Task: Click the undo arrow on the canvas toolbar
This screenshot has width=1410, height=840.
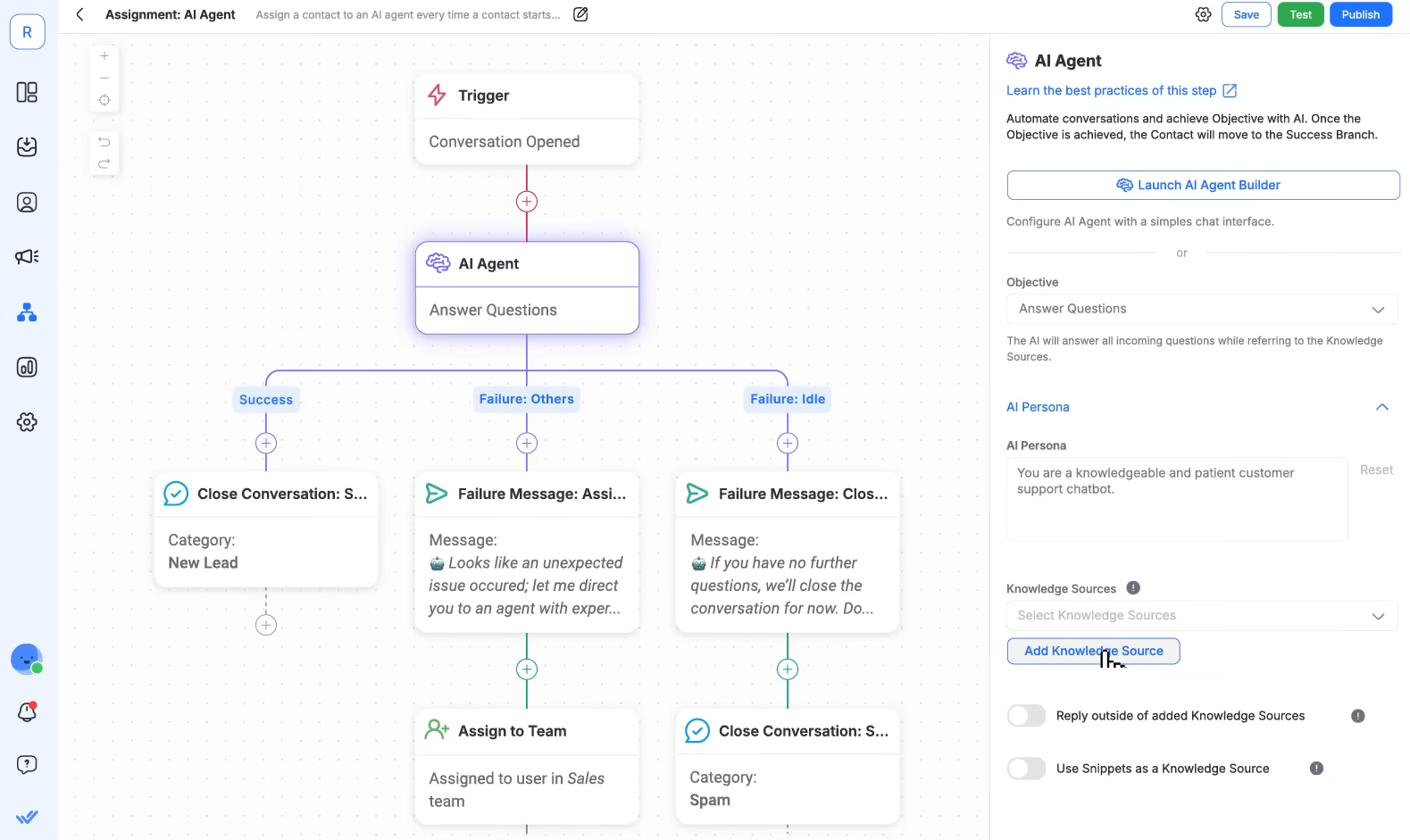Action: [x=104, y=142]
